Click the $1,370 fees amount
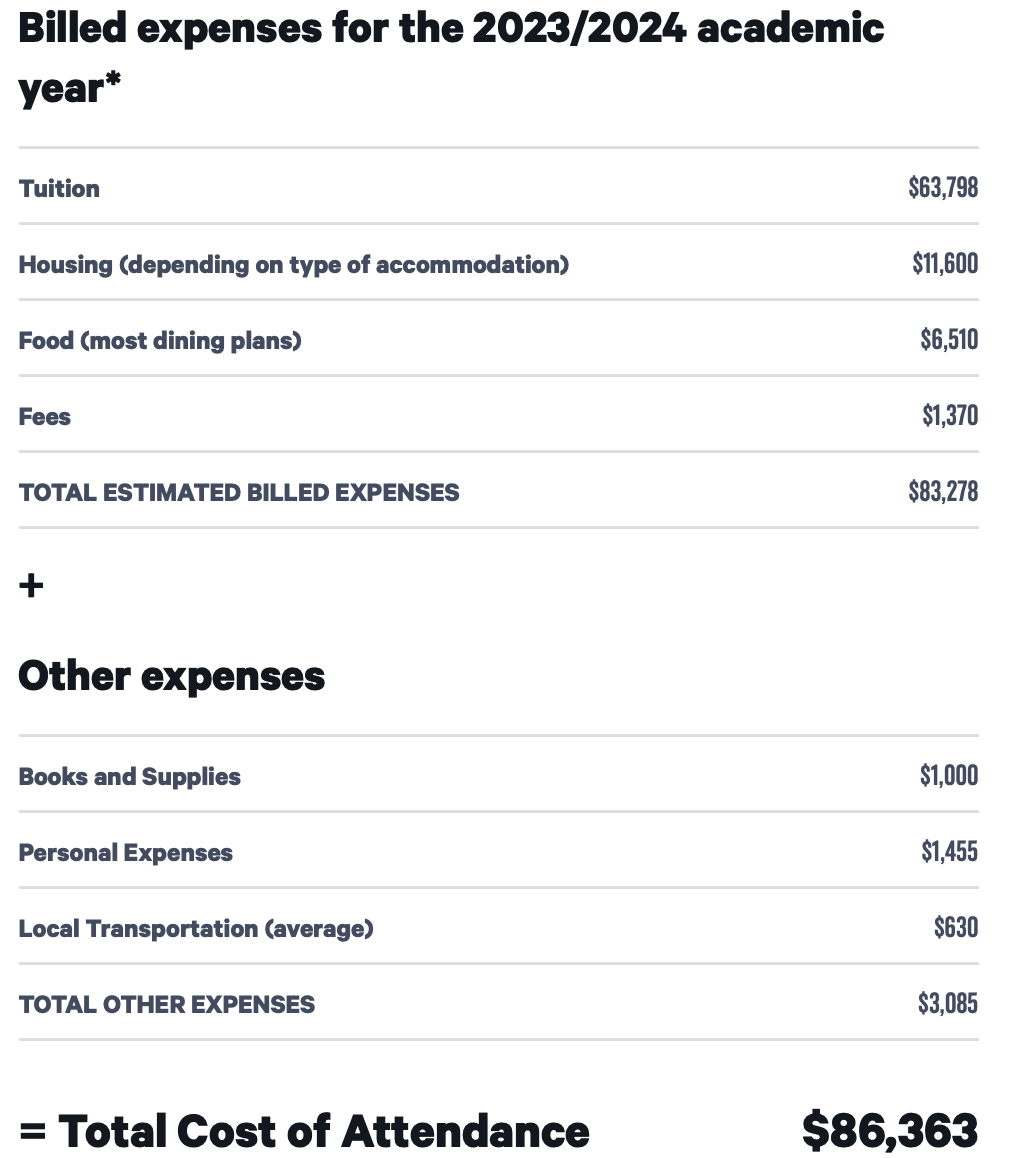 pyautogui.click(x=950, y=415)
